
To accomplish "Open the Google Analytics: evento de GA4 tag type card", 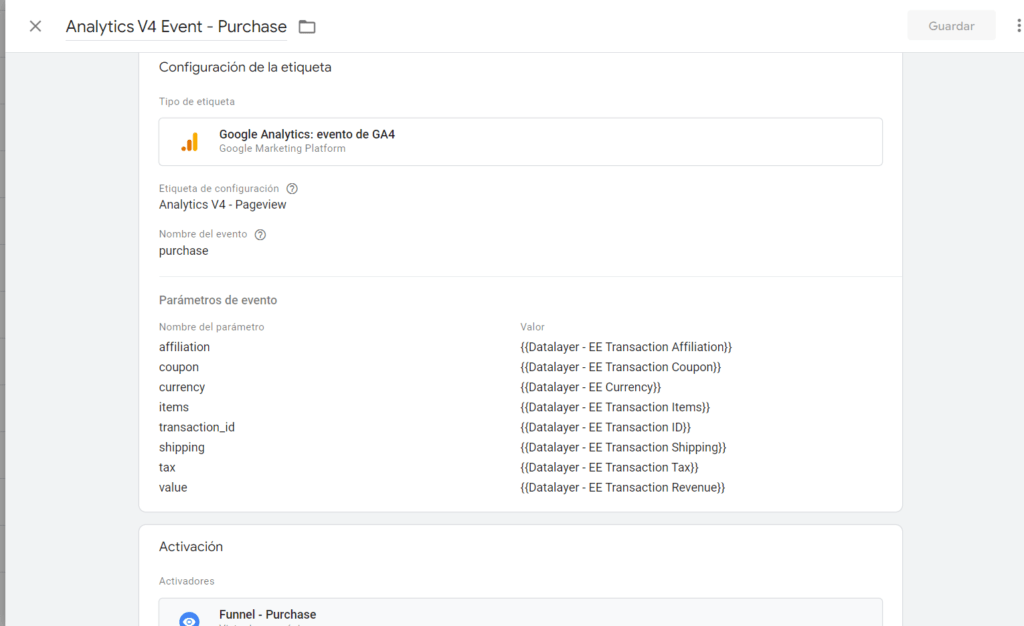I will tap(520, 142).
